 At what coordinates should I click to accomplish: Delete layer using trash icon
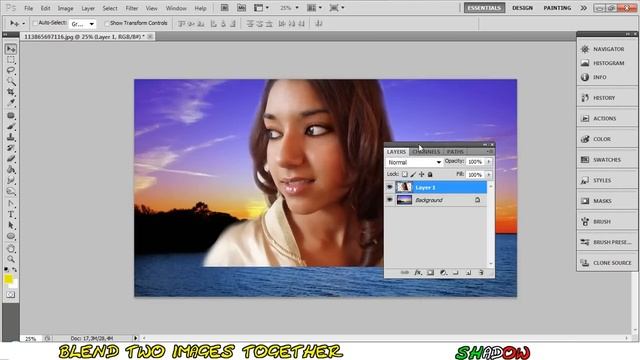click(x=481, y=272)
